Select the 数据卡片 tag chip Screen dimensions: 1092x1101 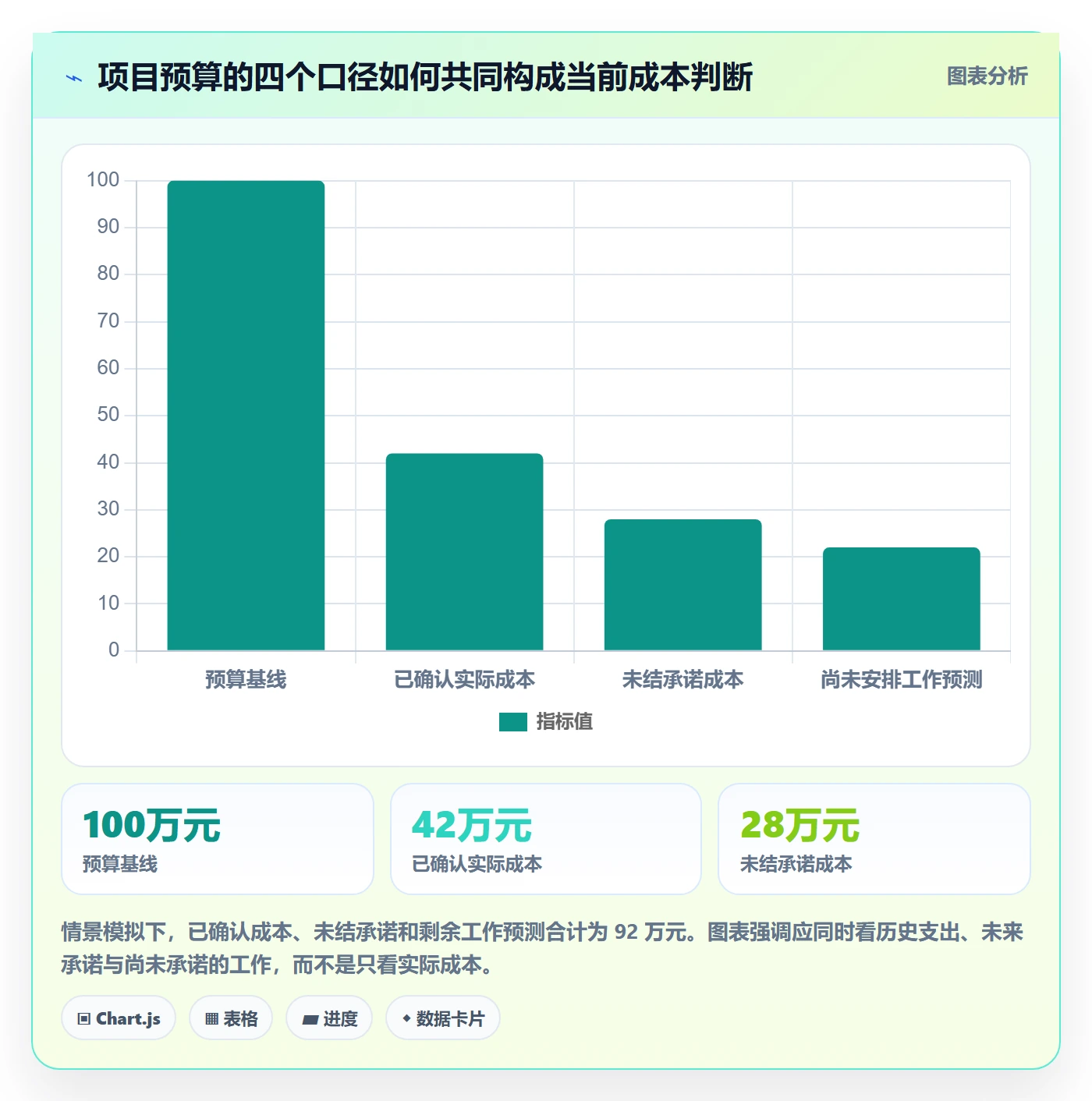click(x=443, y=1018)
